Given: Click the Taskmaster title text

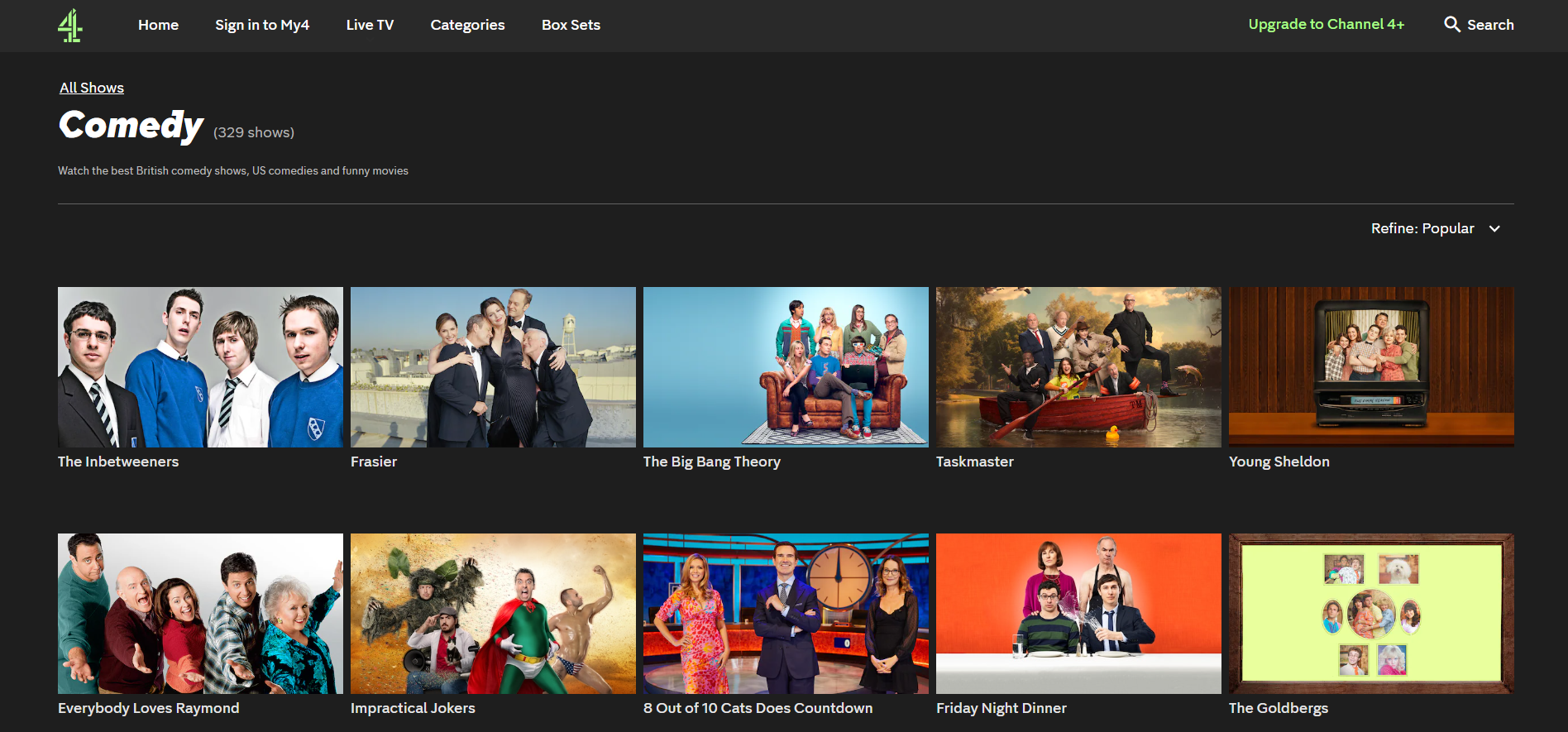Looking at the screenshot, I should 975,462.
